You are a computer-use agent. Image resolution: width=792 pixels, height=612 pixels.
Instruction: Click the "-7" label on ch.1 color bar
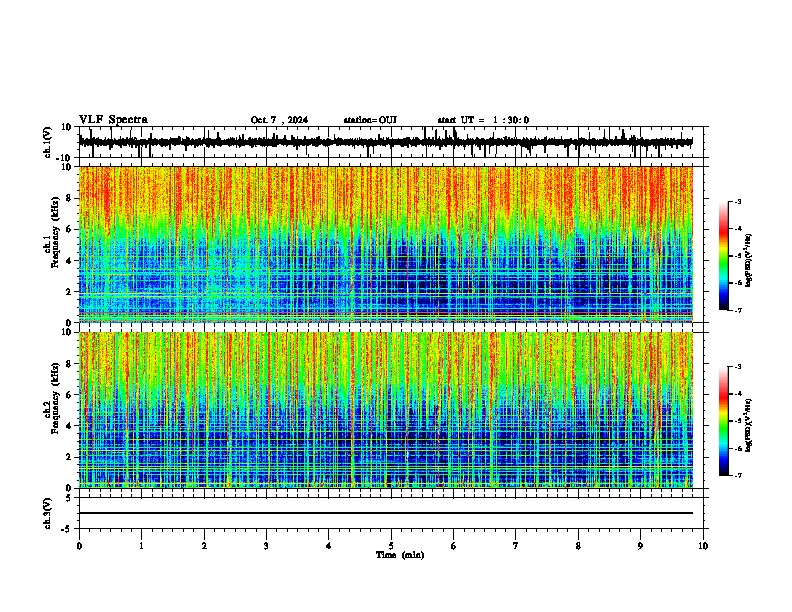tap(738, 310)
